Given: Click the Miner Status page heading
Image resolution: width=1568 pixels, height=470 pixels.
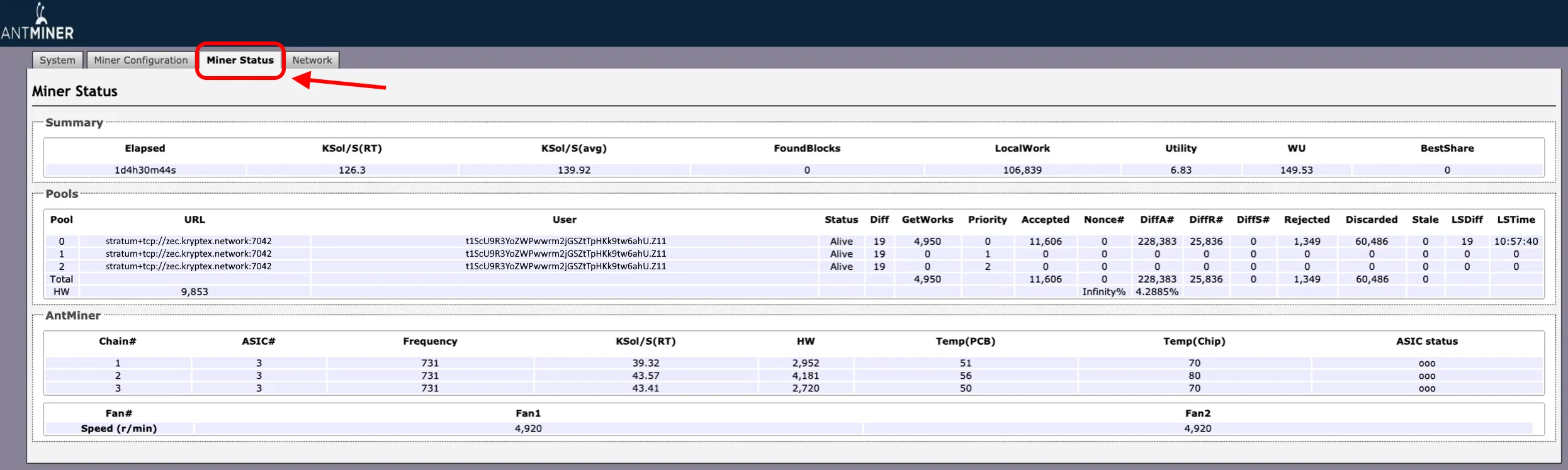Looking at the screenshot, I should click(74, 91).
